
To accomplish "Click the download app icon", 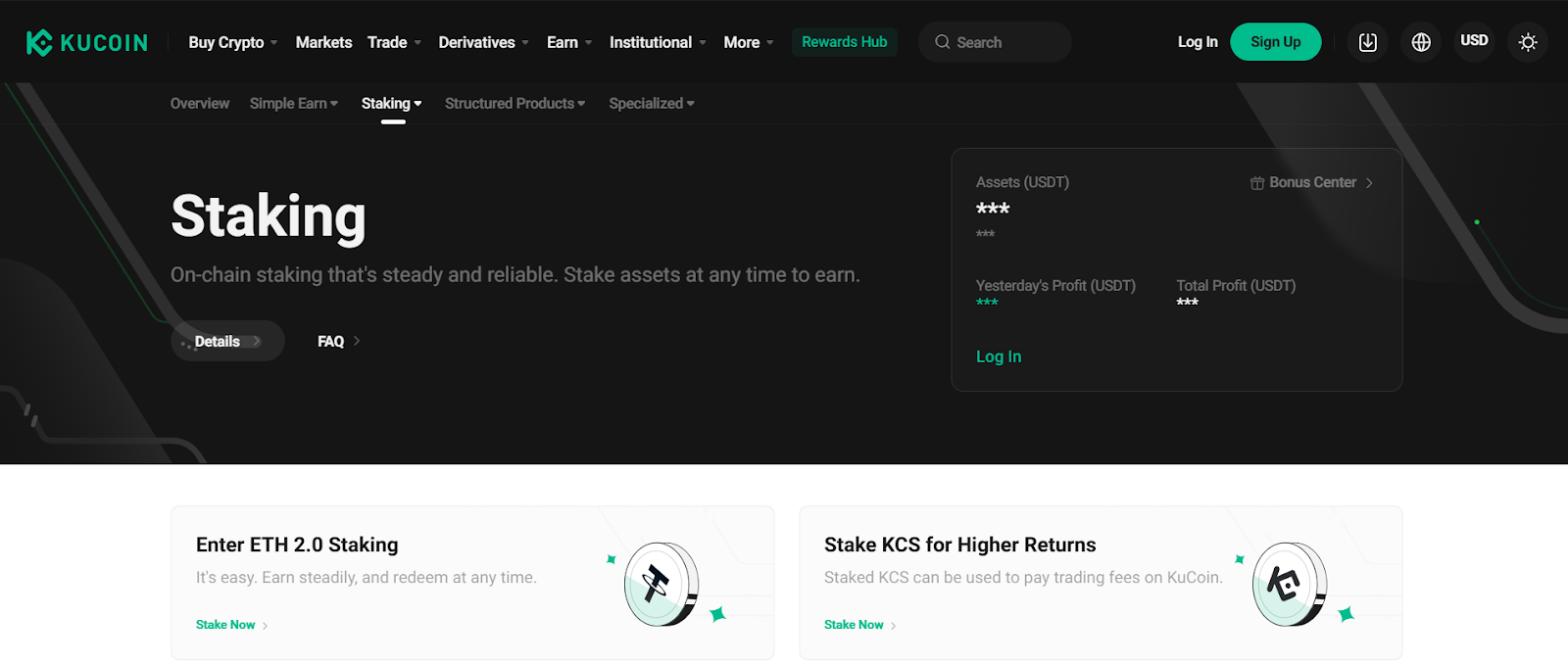I will [x=1367, y=42].
